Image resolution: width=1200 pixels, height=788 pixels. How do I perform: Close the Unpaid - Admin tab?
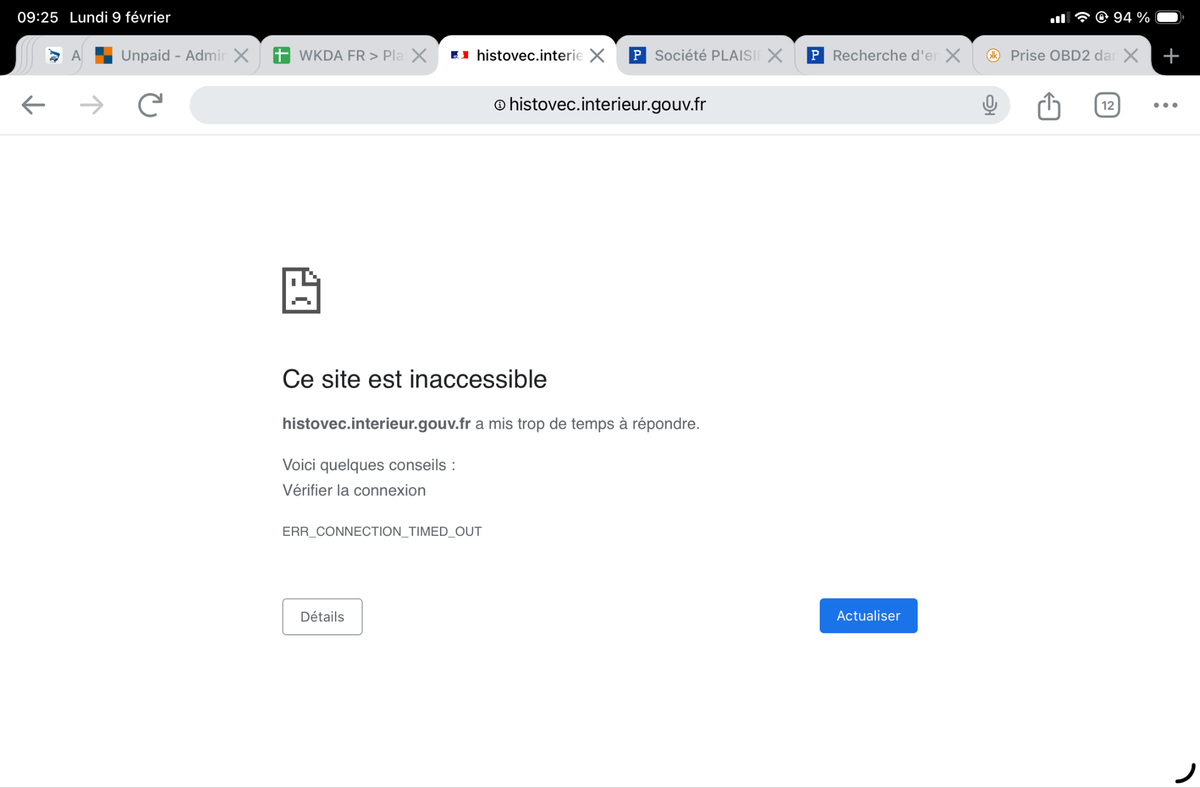[241, 56]
